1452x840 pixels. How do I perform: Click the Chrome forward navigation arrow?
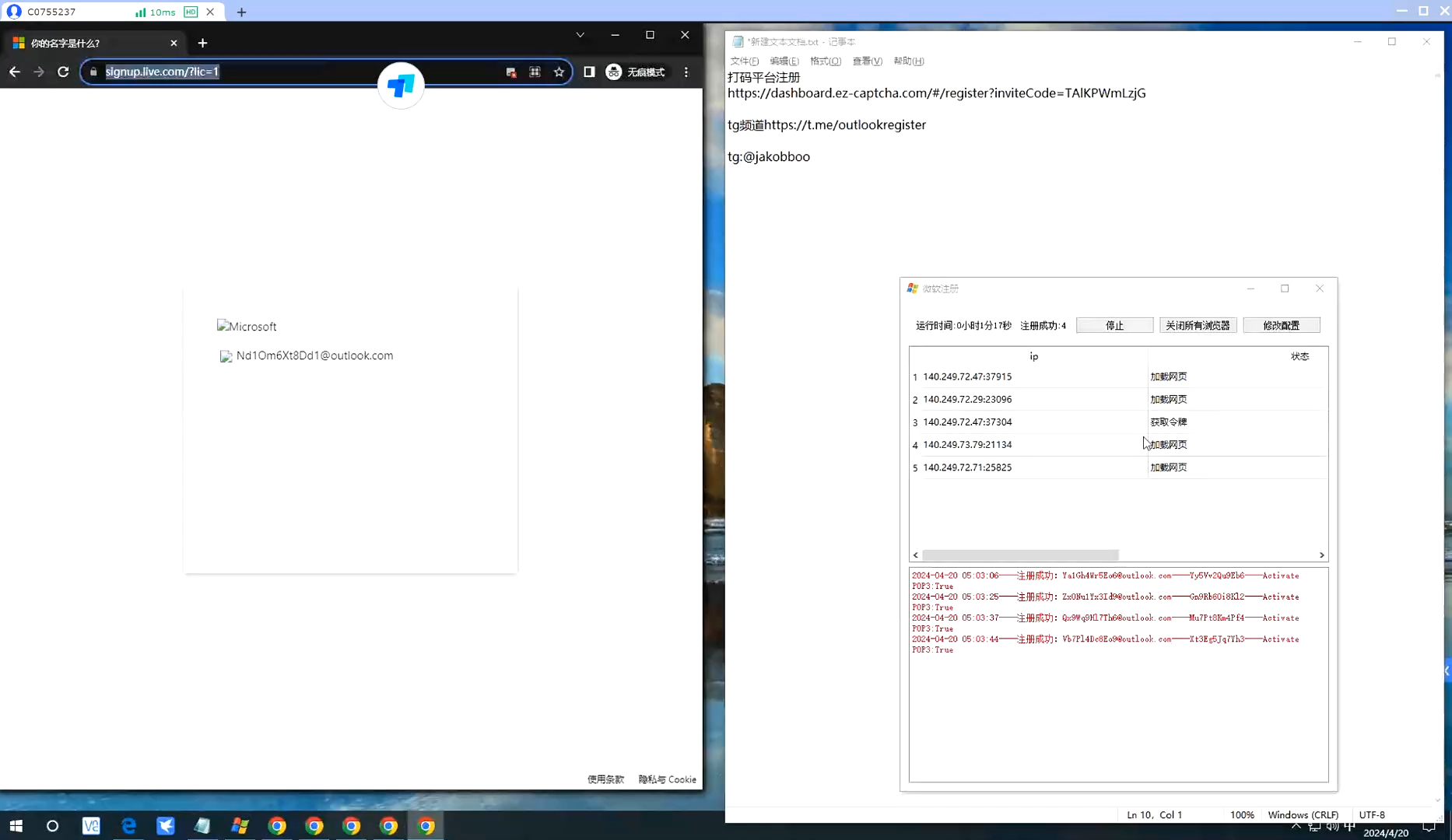39,72
